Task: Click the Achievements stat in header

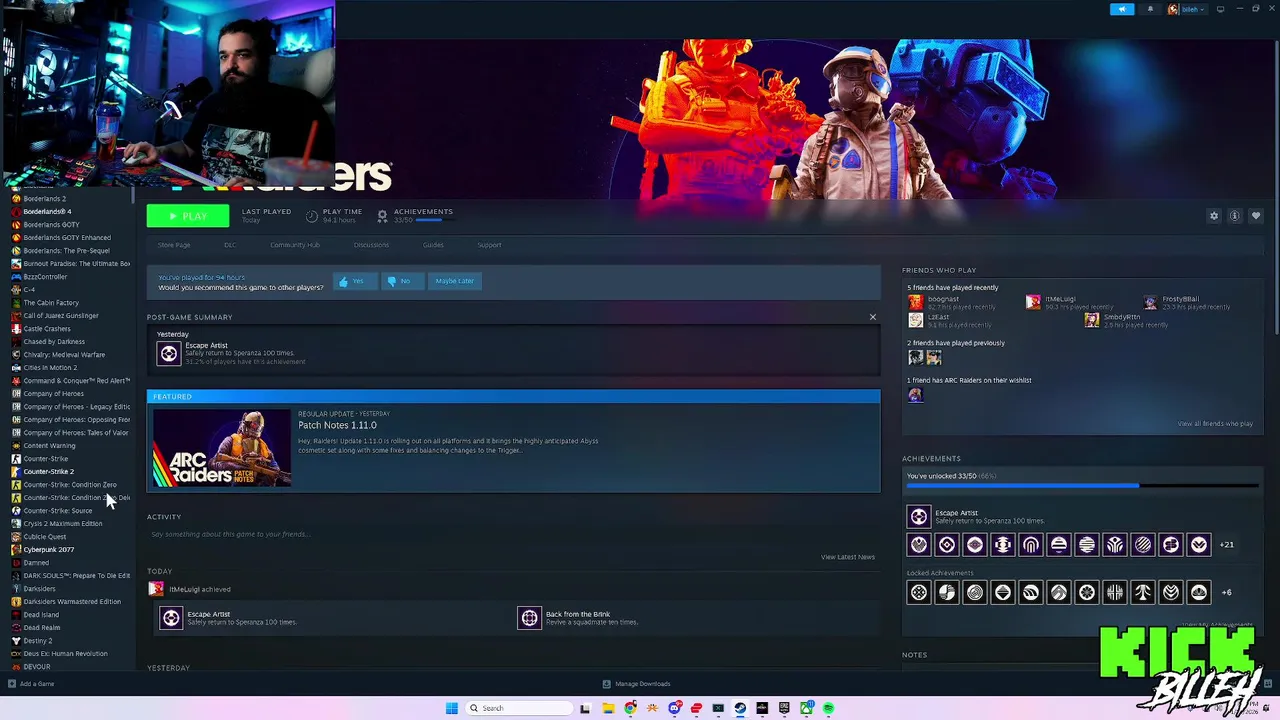Action: [x=416, y=215]
